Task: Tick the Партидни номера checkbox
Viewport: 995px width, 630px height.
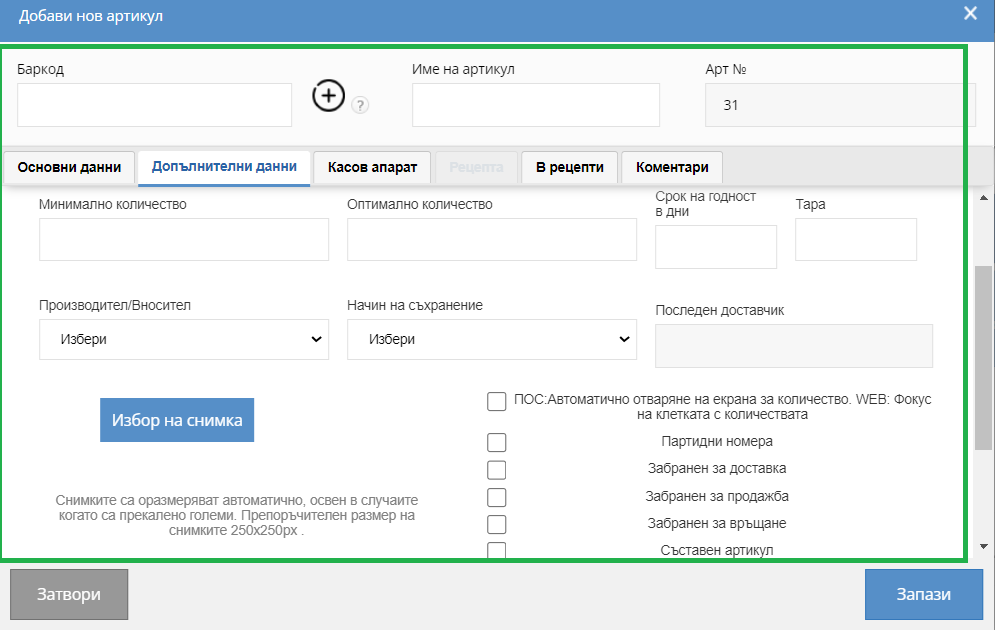Action: click(x=496, y=442)
